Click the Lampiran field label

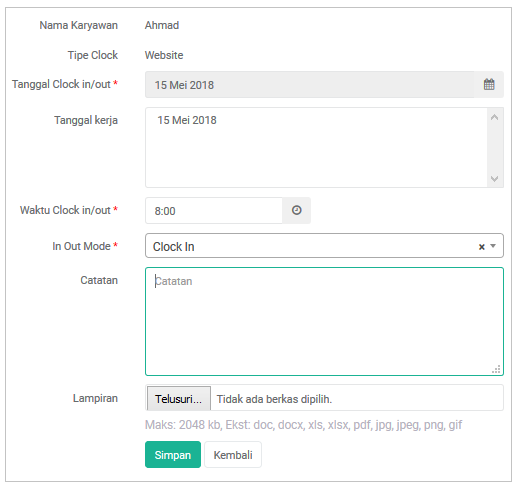tap(95, 398)
